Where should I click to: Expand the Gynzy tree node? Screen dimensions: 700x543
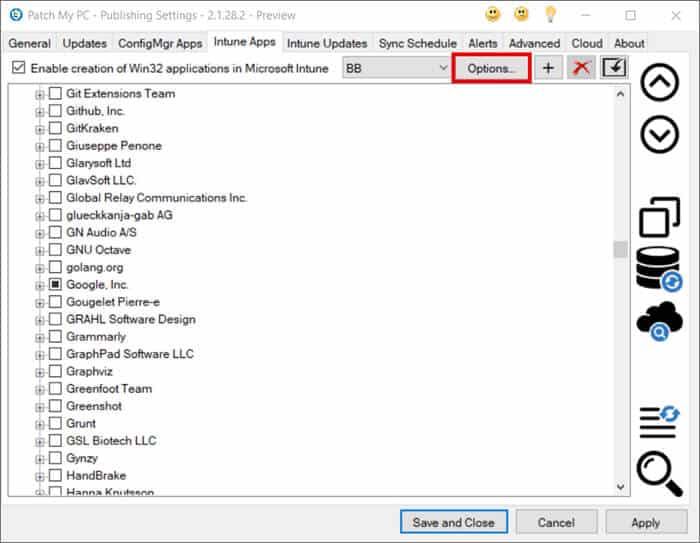coord(40,459)
